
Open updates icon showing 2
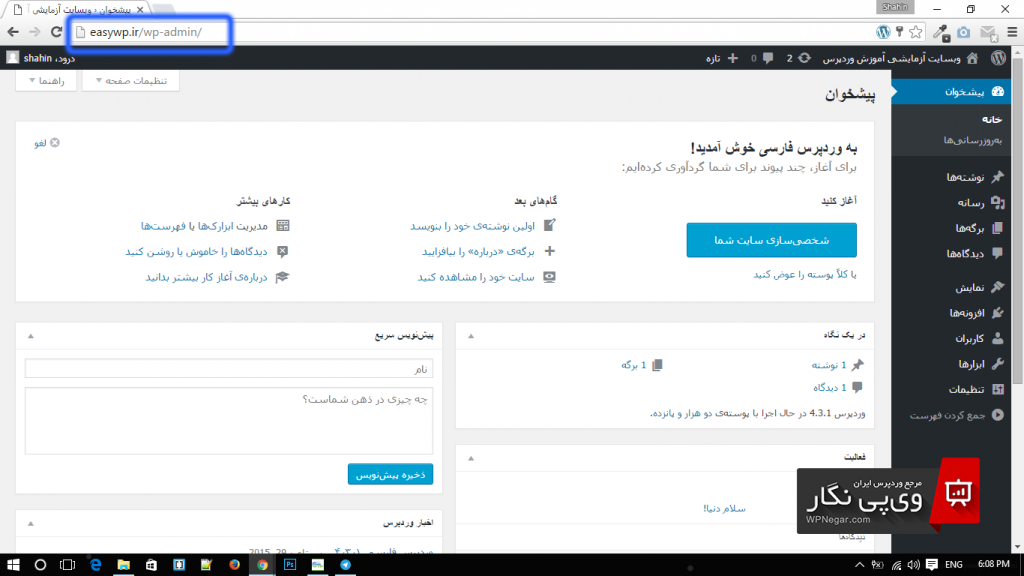coord(805,57)
